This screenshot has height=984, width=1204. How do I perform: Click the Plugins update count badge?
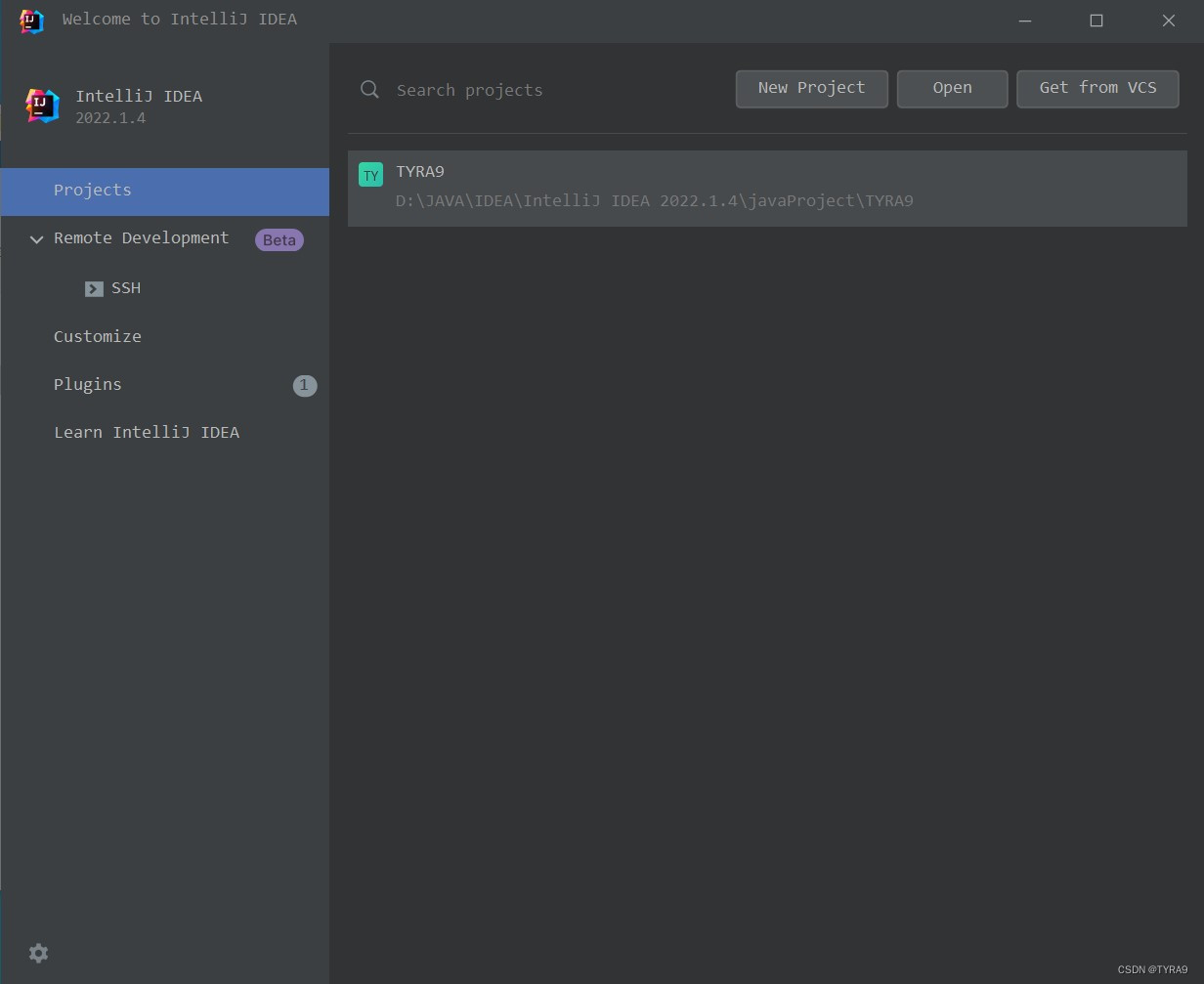pos(304,385)
